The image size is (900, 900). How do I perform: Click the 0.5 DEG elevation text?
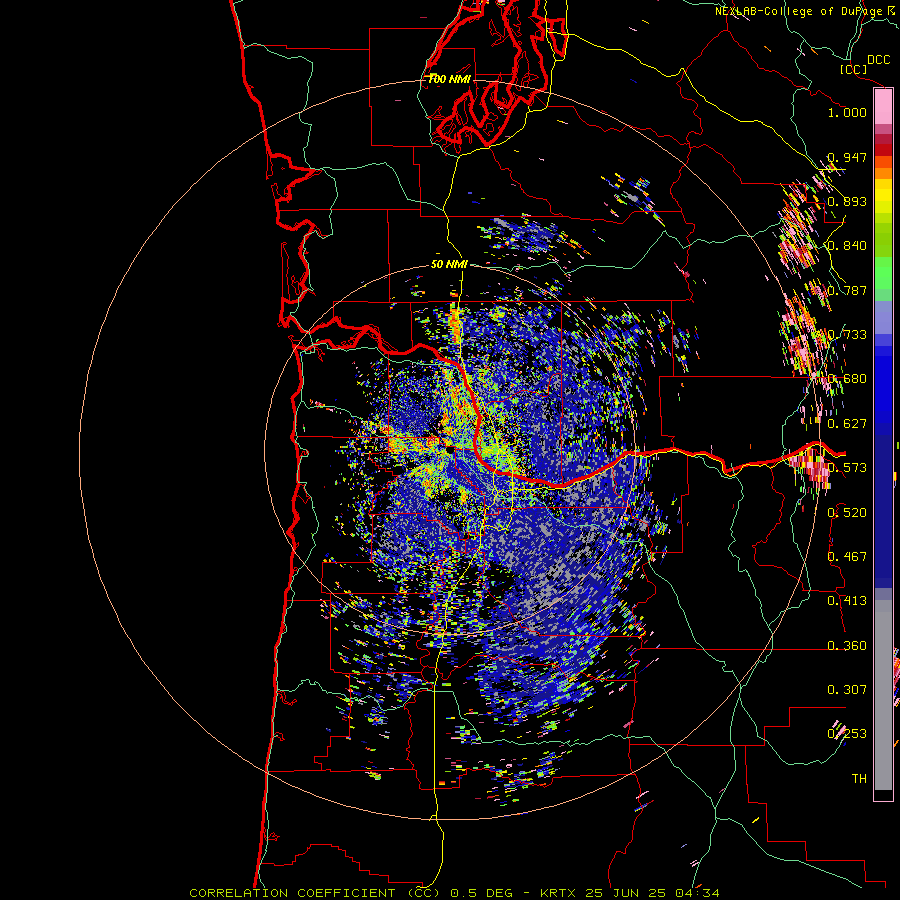pos(483,893)
